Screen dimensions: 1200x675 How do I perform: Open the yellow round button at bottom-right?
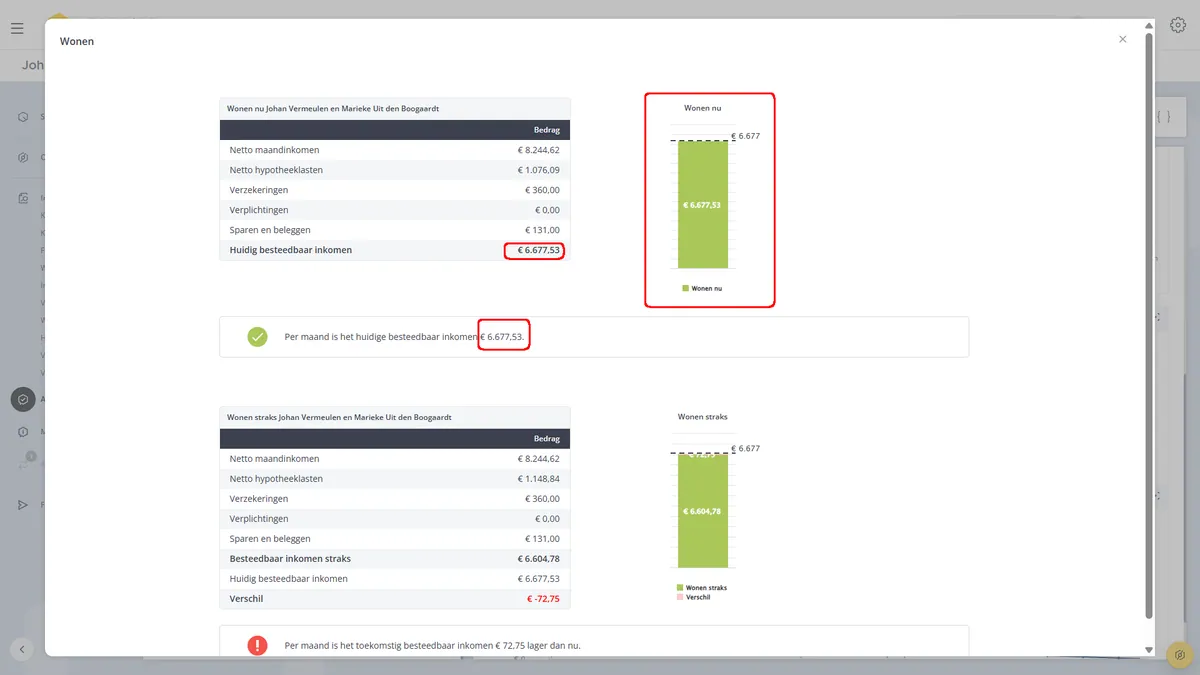click(1181, 654)
